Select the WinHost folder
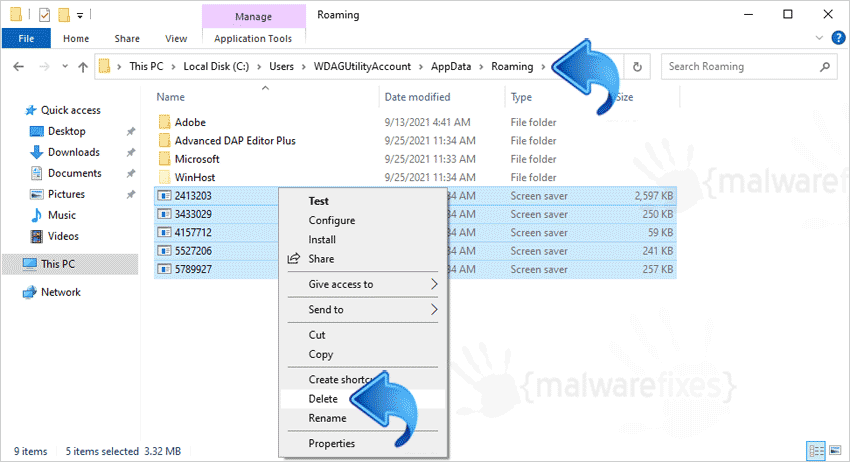Screen dimensions: 850x462 tap(195, 178)
